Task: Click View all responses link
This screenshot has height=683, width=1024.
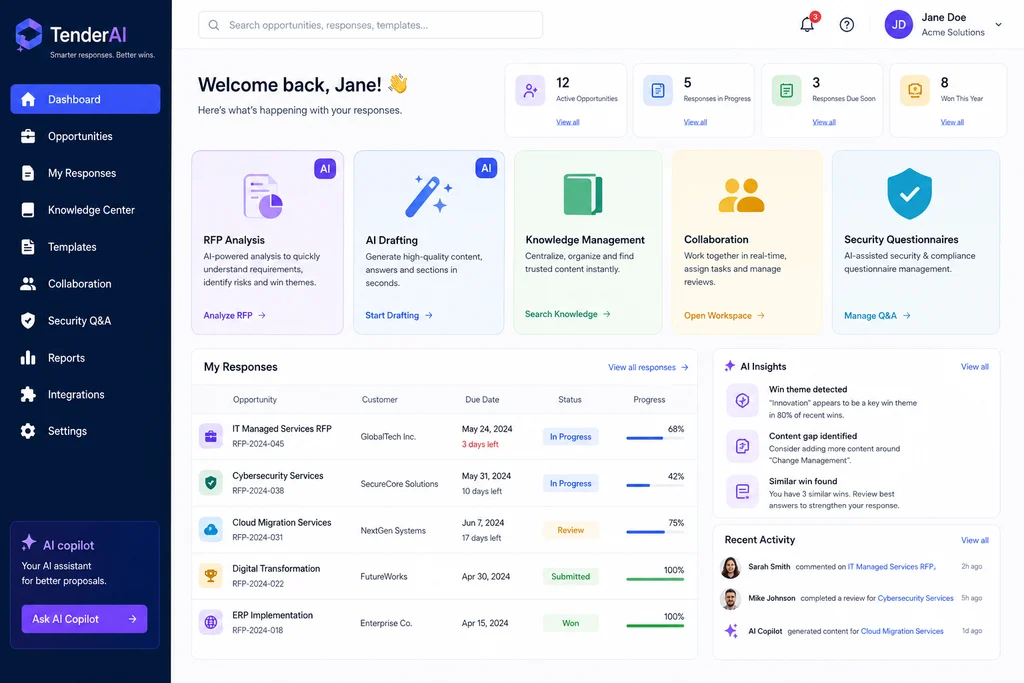Action: pos(648,367)
